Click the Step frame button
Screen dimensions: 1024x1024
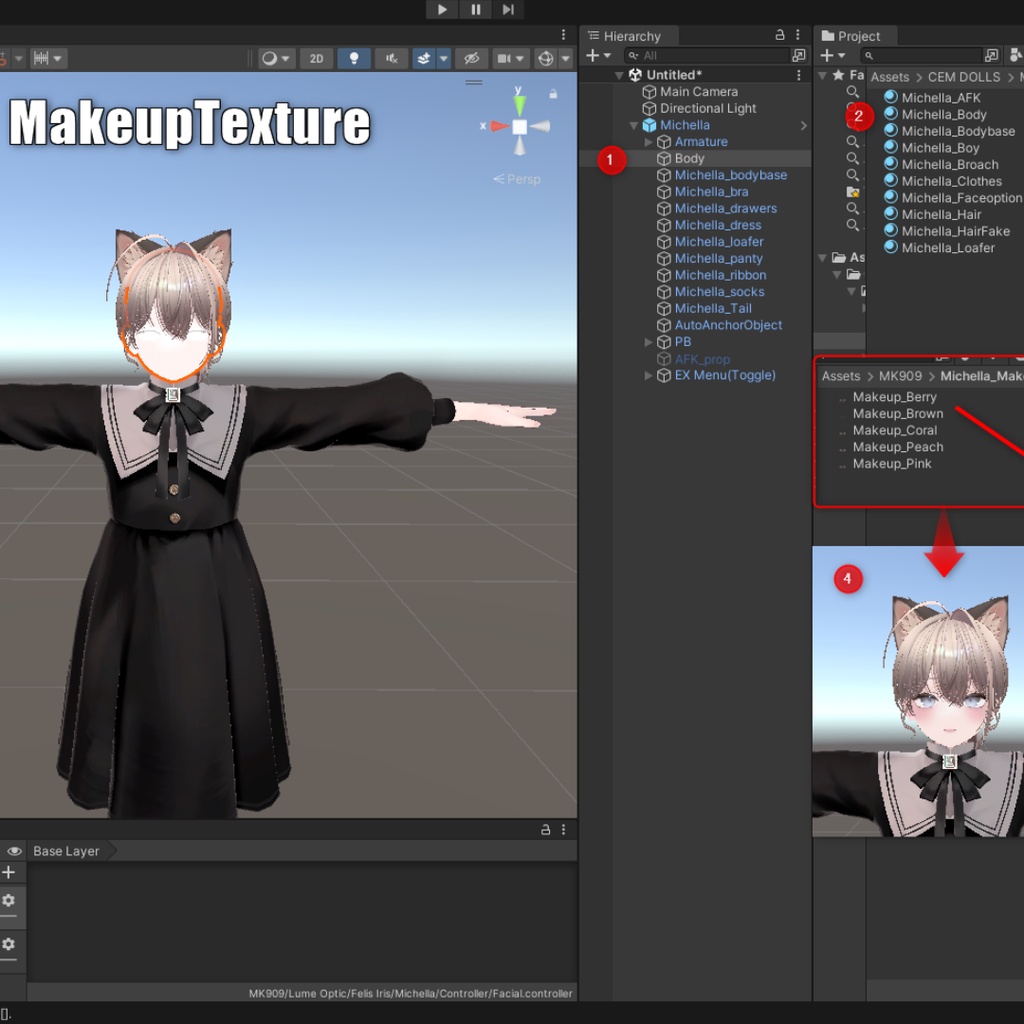coord(508,9)
